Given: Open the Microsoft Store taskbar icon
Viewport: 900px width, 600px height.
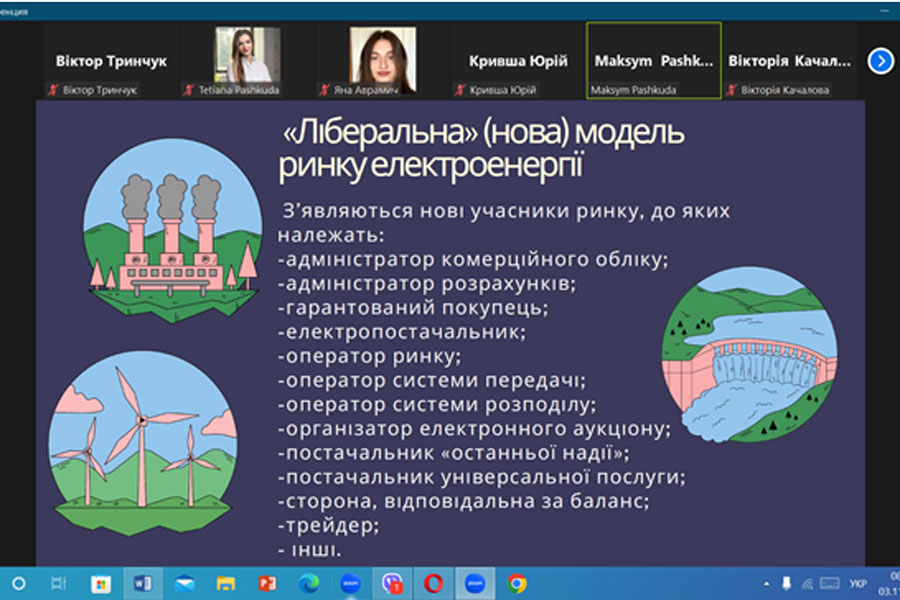Looking at the screenshot, I should click(101, 583).
